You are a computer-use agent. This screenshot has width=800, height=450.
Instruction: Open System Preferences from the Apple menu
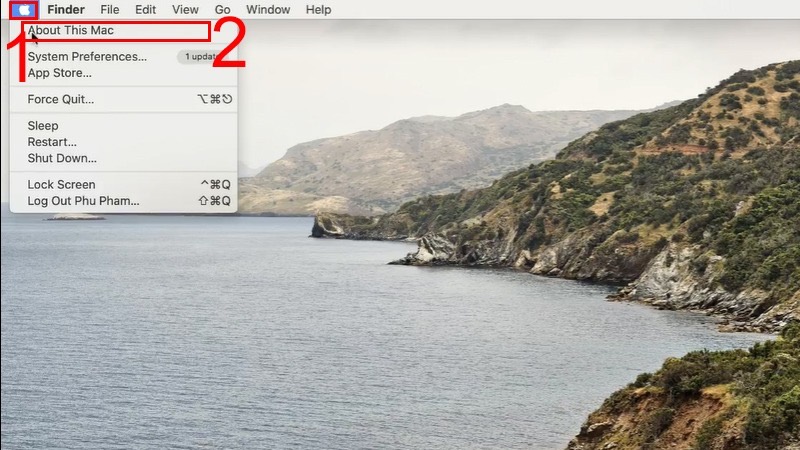pos(87,57)
